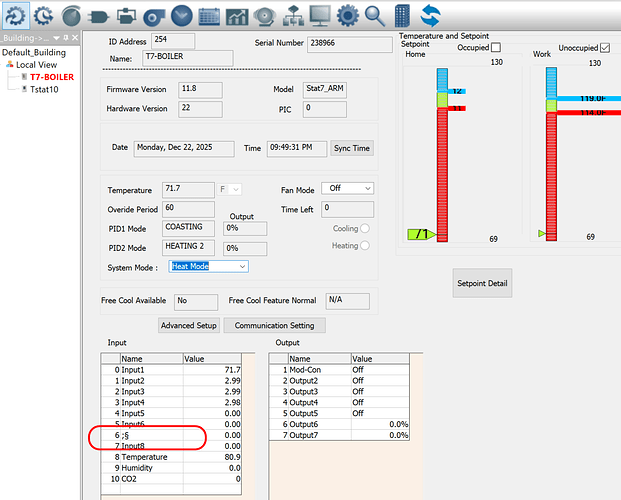This screenshot has width=621, height=500.
Task: Open the network hierarchy tree icon
Action: (291, 15)
